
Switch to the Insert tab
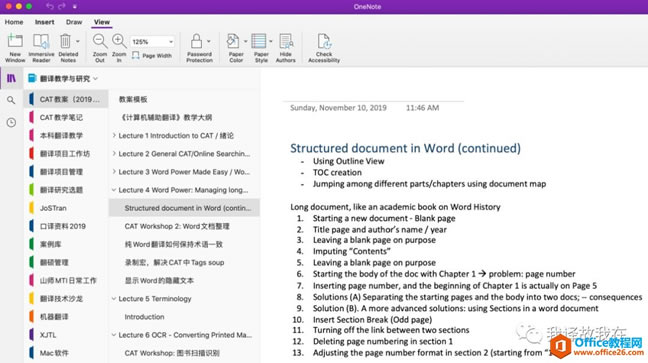[x=45, y=22]
